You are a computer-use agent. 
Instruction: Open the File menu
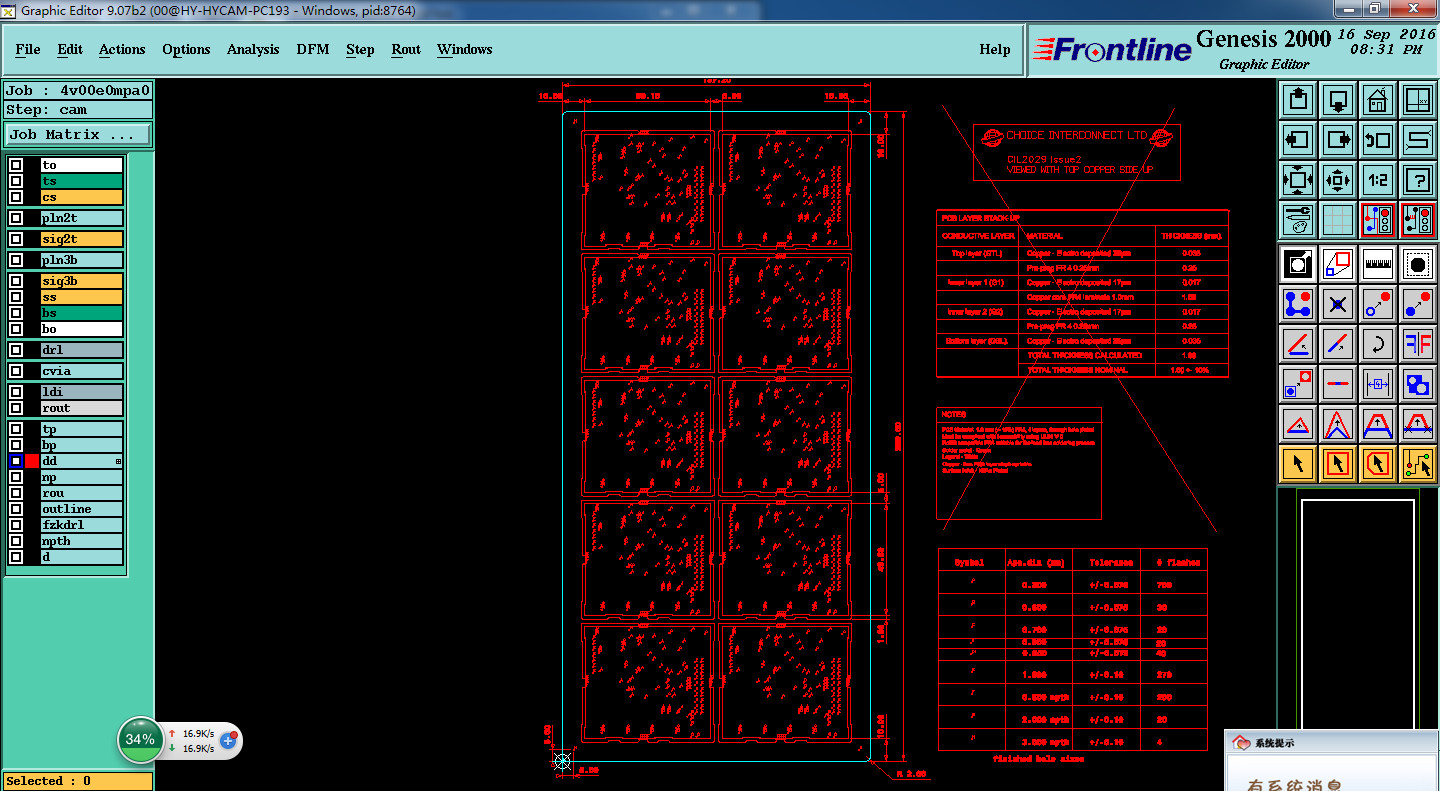28,49
